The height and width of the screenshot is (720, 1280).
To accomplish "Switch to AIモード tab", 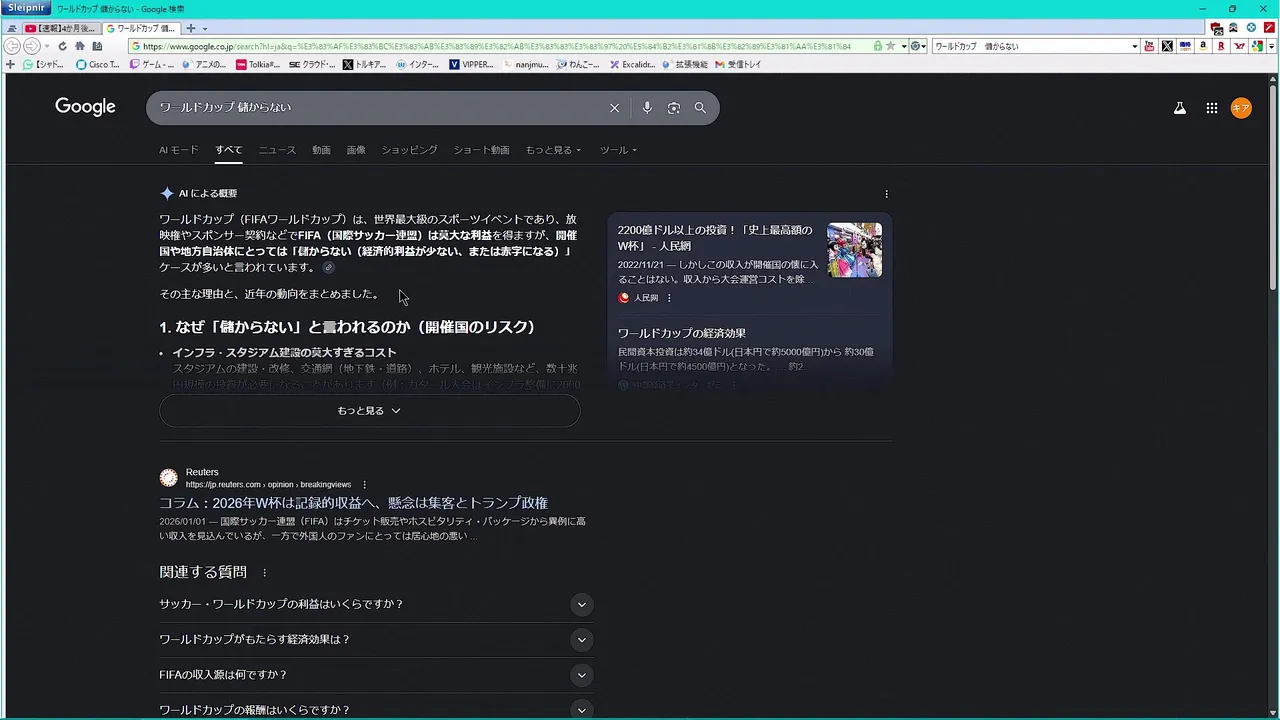I will (179, 150).
